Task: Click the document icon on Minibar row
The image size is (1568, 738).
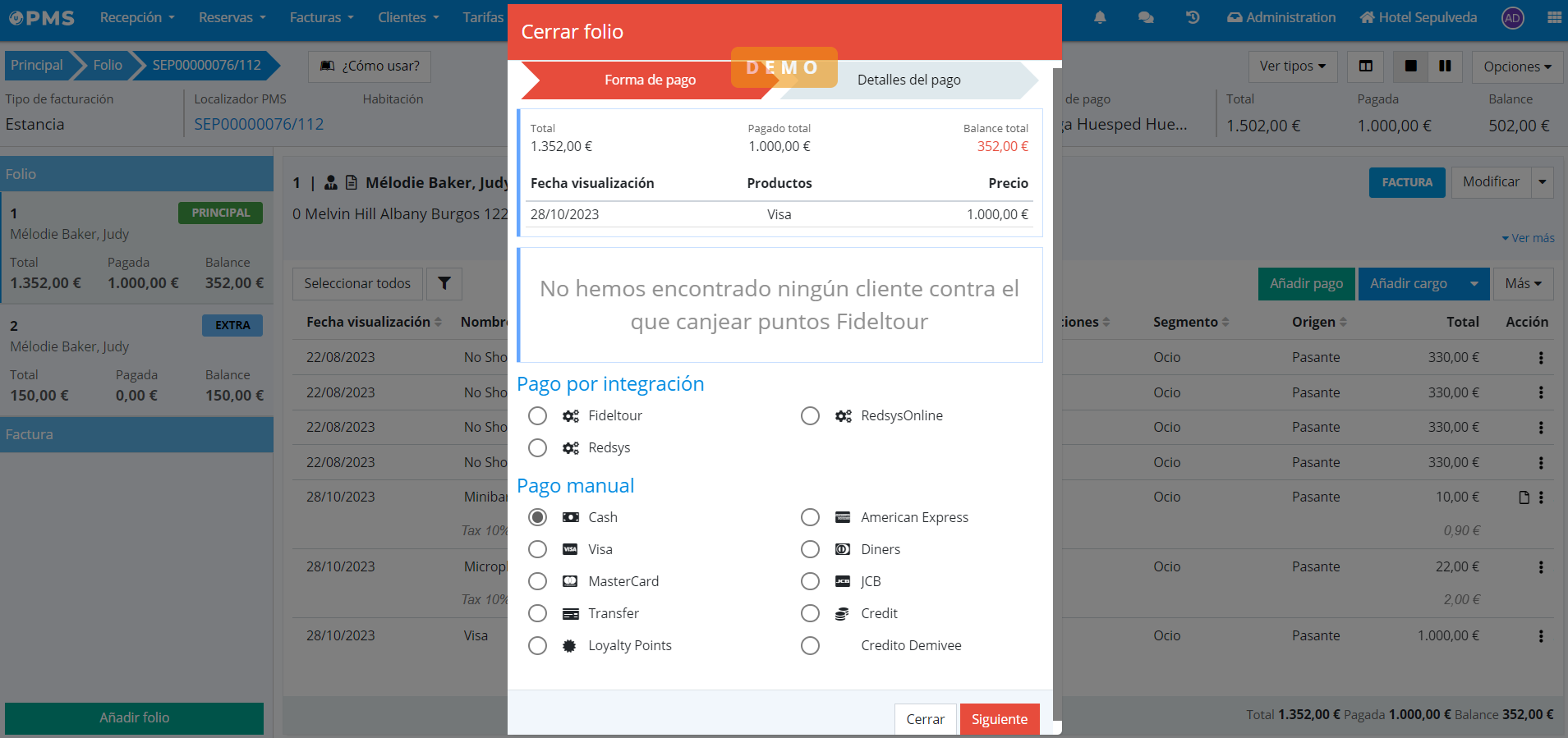Action: 1524,497
